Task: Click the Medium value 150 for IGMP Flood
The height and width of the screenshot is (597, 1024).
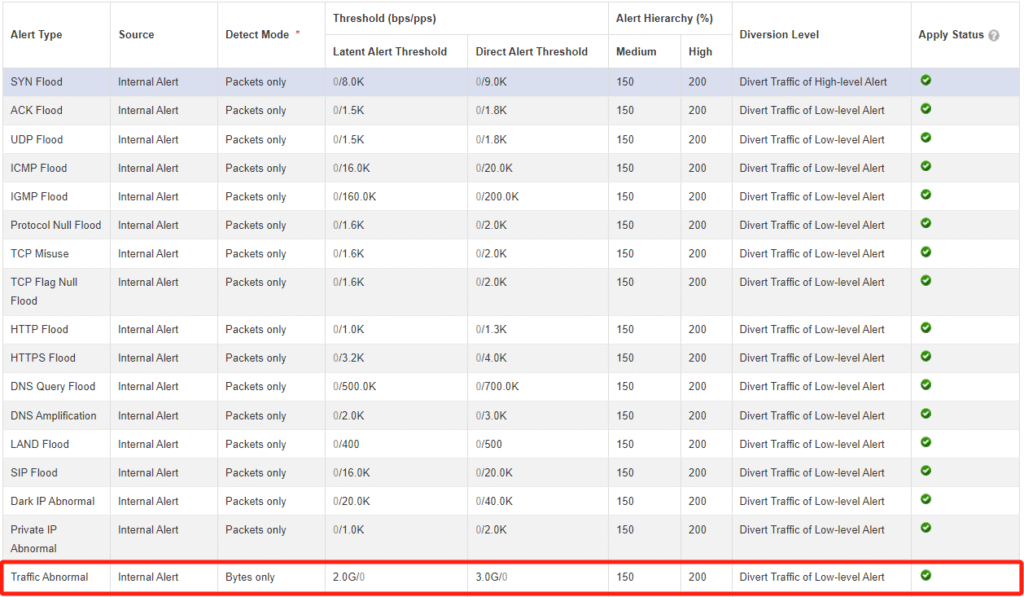Action: [x=625, y=196]
